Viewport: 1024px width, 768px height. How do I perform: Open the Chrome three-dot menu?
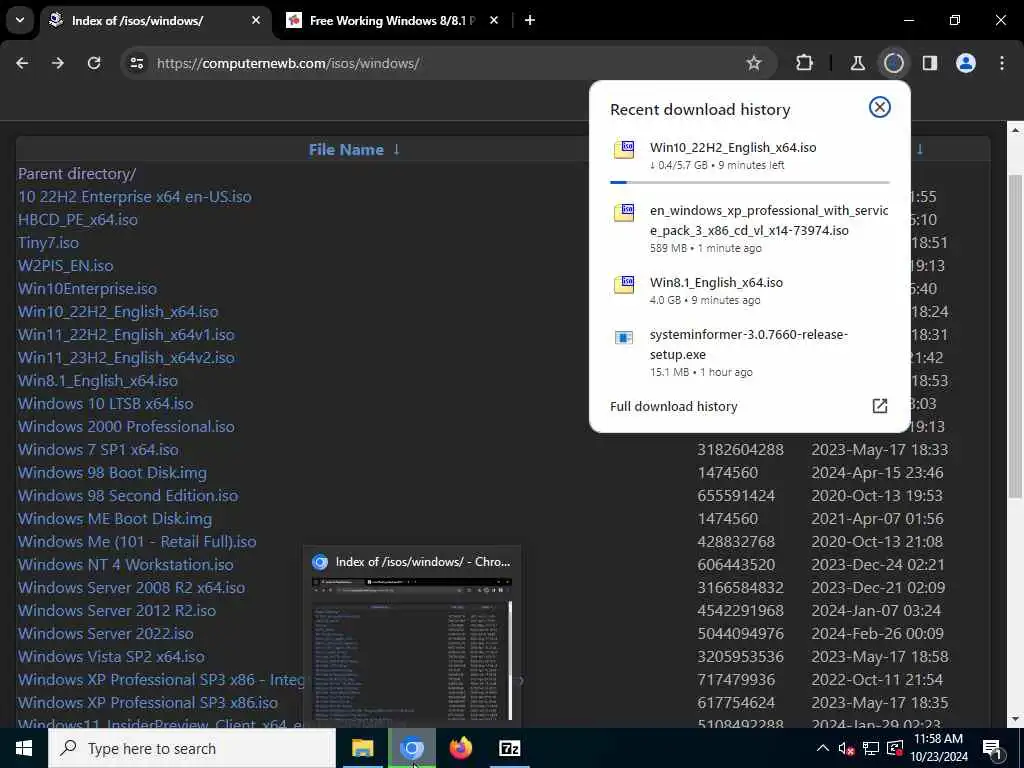pos(1002,63)
